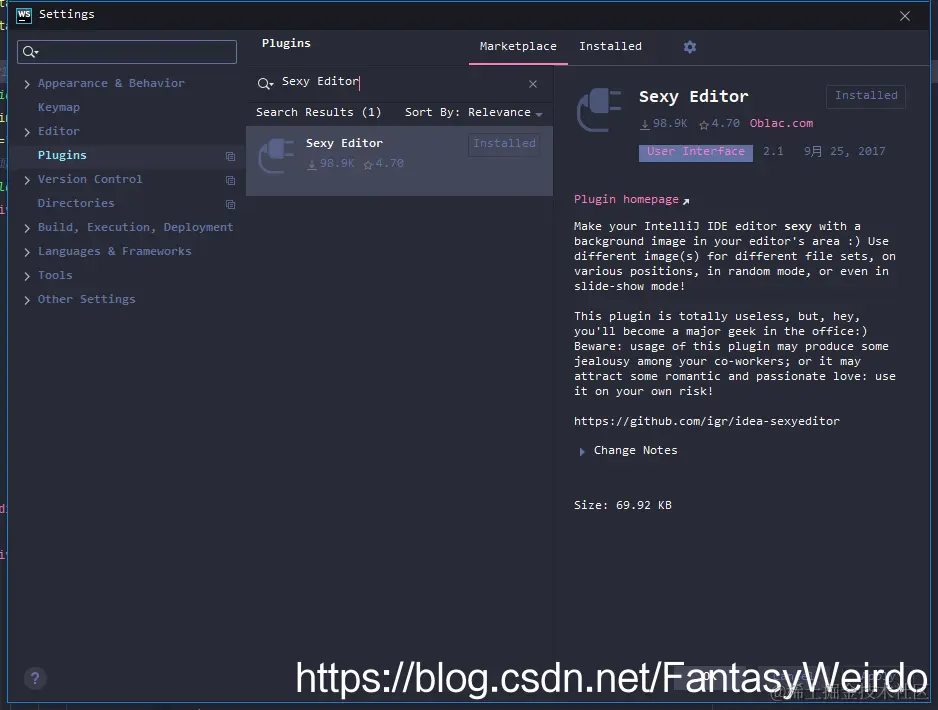Click the star rating icon in plugin details
Viewport: 938px width, 710px height.
[x=704, y=124]
